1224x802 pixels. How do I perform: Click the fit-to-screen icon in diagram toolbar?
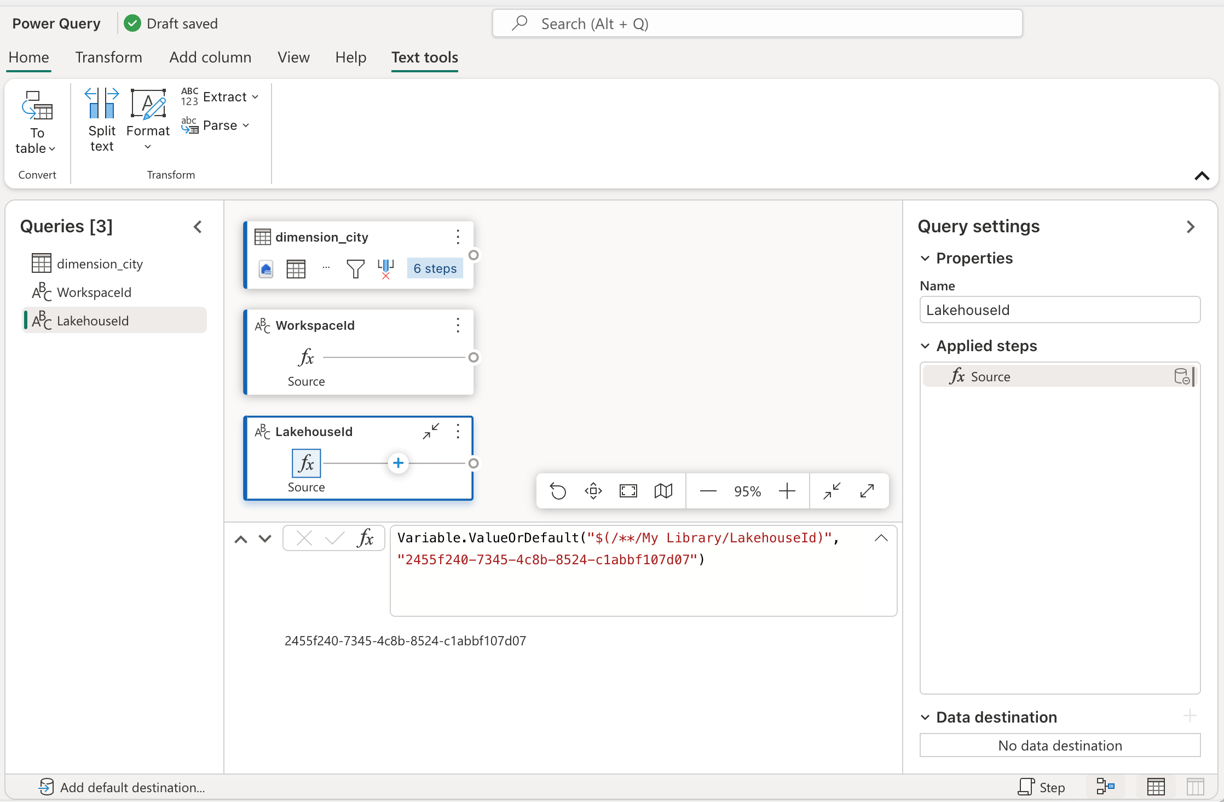[x=628, y=491]
